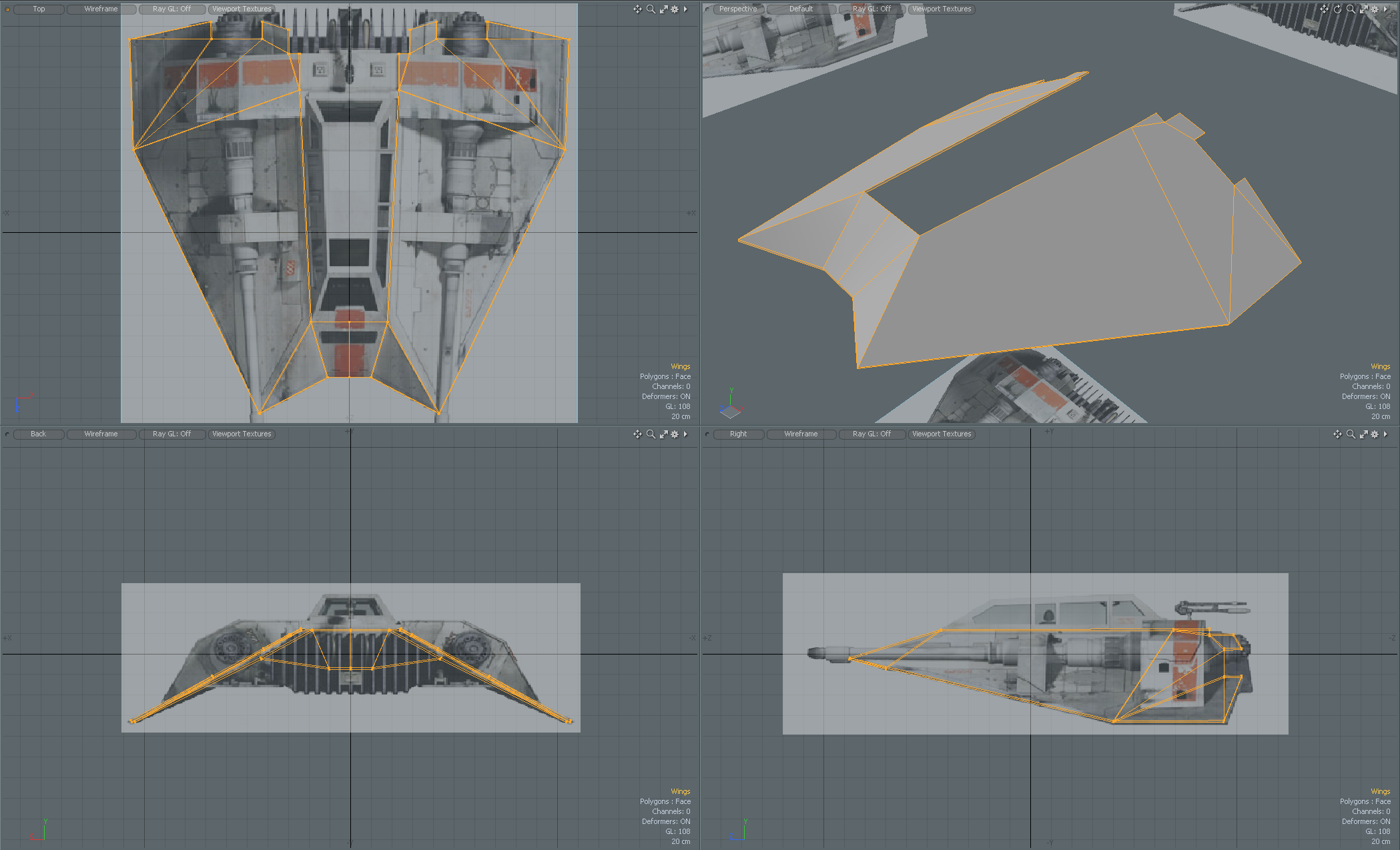Expand the Right viewport arrow menu
This screenshot has height=850, width=1400.
[1385, 434]
